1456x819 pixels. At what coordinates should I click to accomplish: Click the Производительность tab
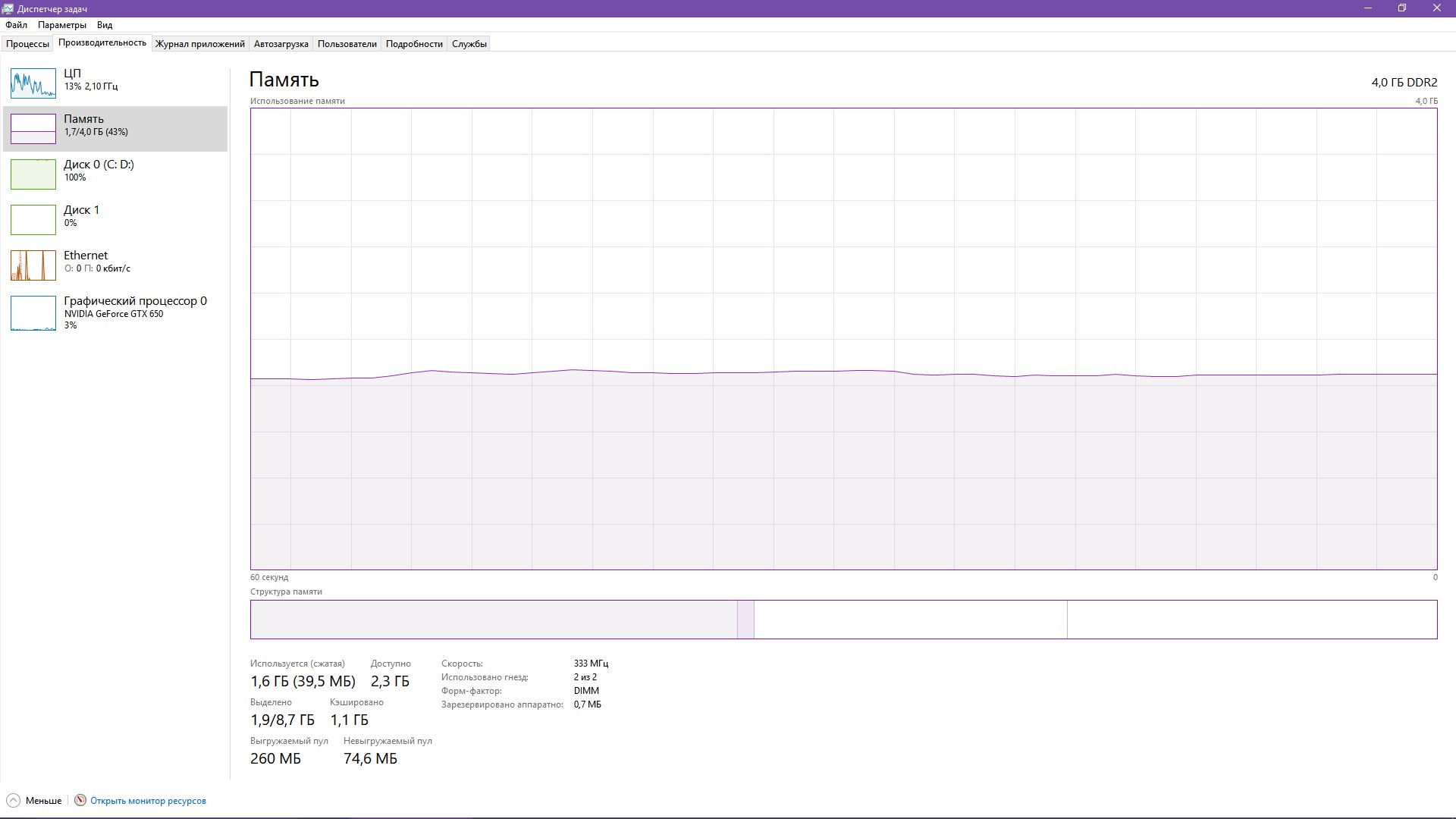pos(102,43)
